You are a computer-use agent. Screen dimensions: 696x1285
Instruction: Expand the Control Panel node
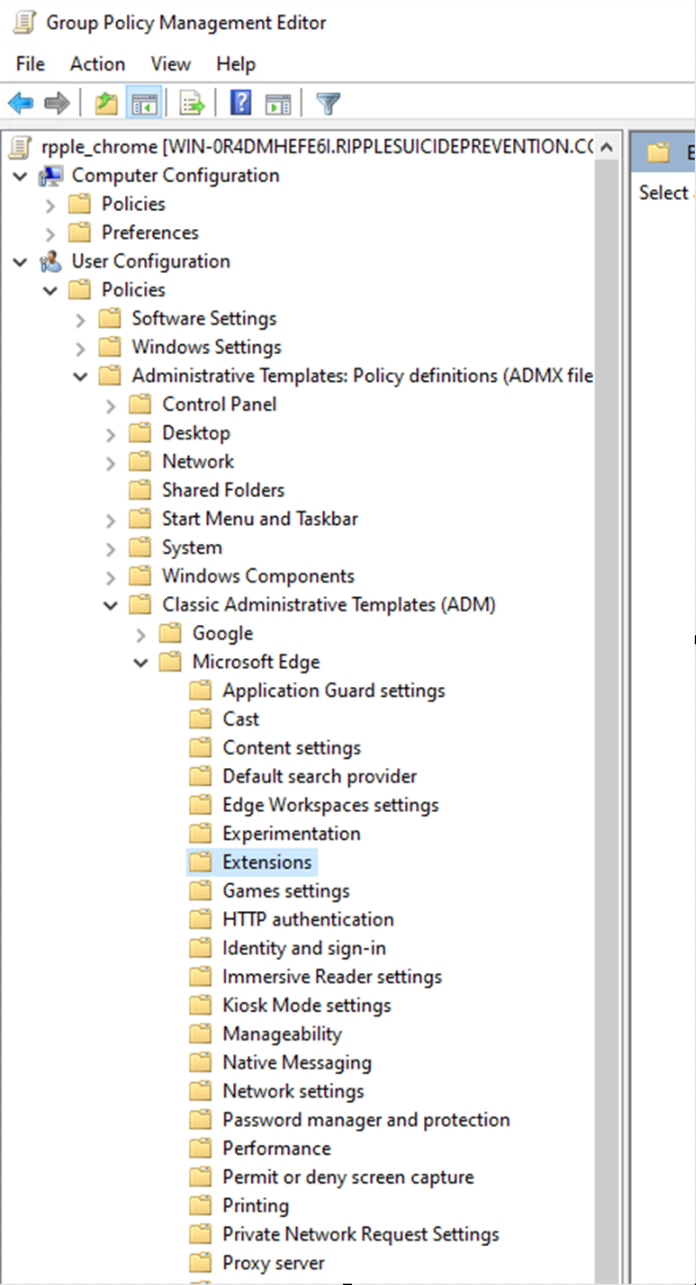[x=111, y=405]
